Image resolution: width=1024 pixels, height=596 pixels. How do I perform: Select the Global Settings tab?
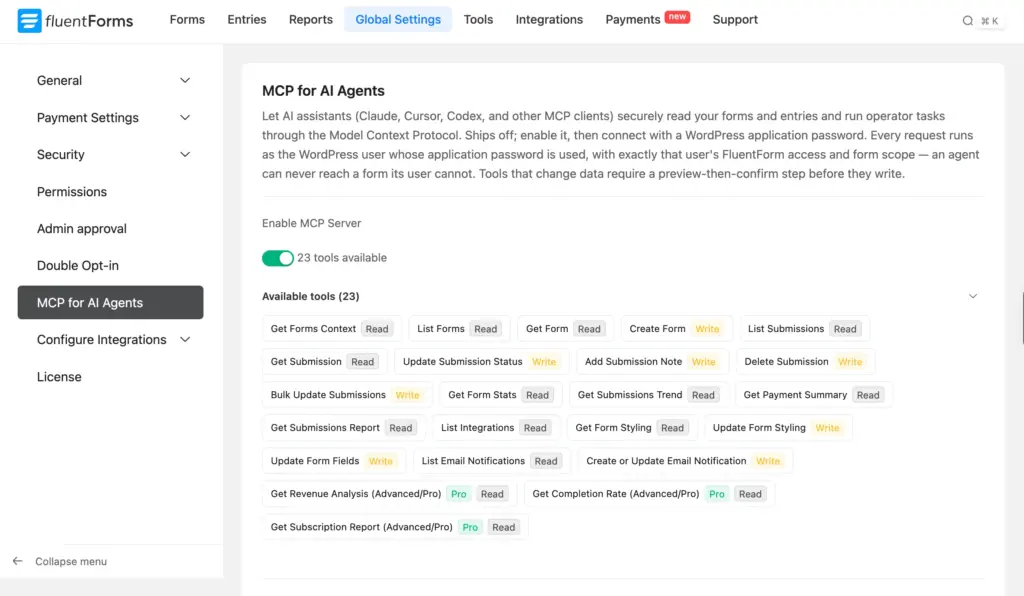point(398,20)
